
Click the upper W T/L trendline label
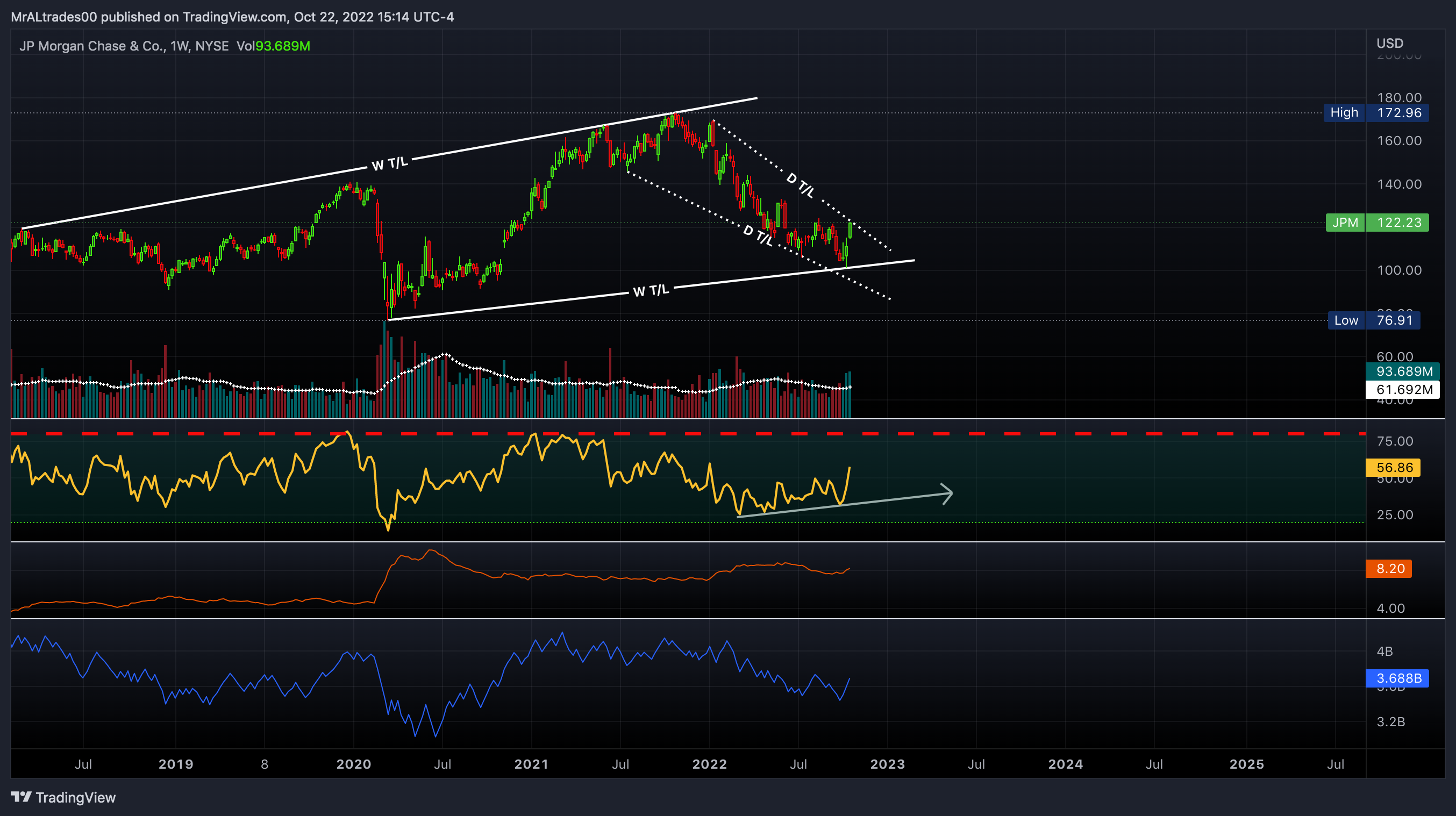click(389, 164)
